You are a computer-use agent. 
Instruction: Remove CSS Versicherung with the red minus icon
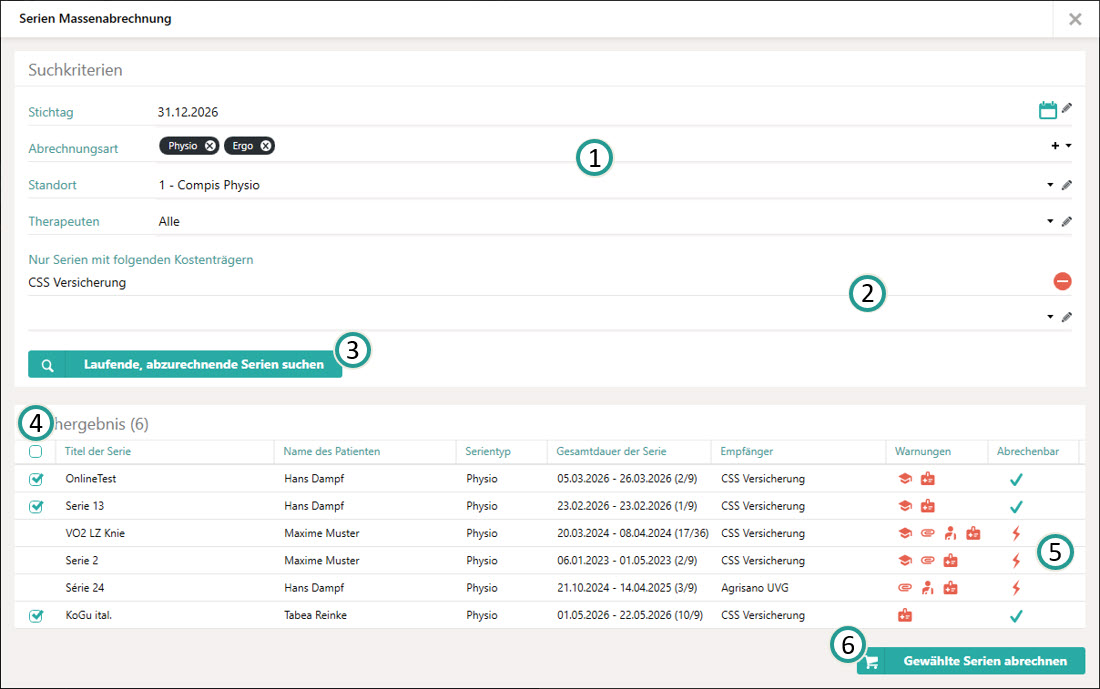point(1062,281)
